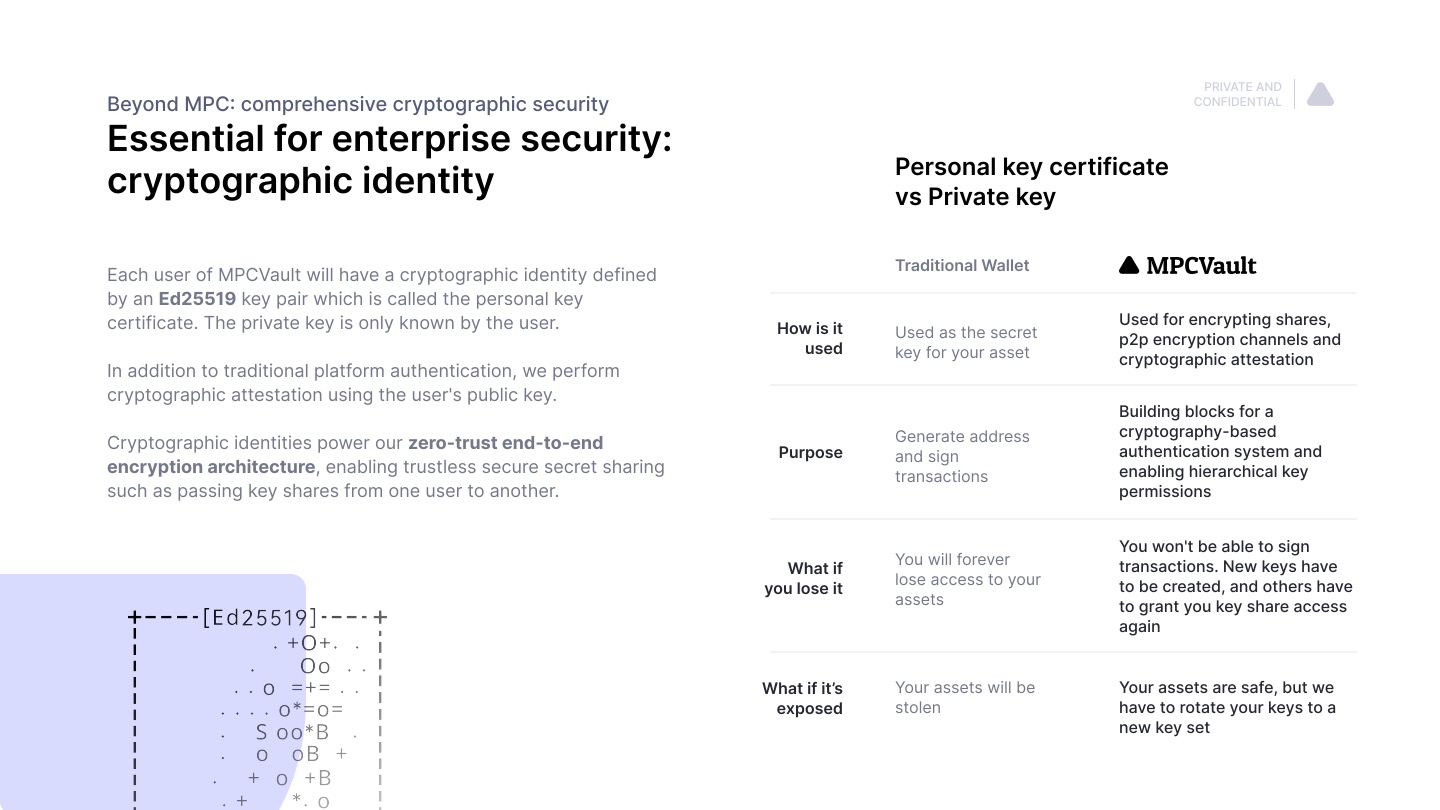Screen dimensions: 1440x810
Task: Select the "Your assets will be stolen" cell
Action: click(x=965, y=697)
